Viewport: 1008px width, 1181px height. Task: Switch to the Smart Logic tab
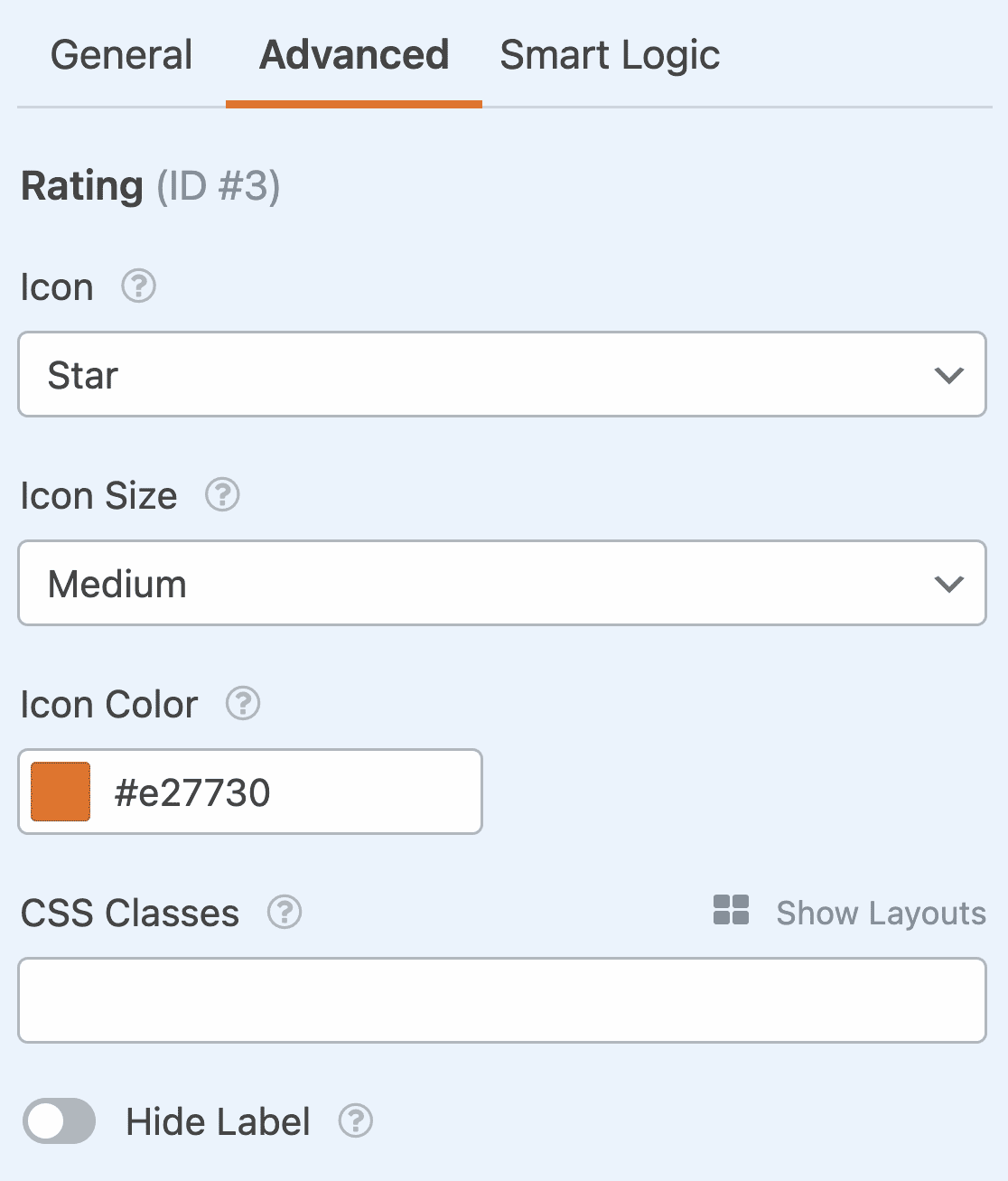(611, 55)
